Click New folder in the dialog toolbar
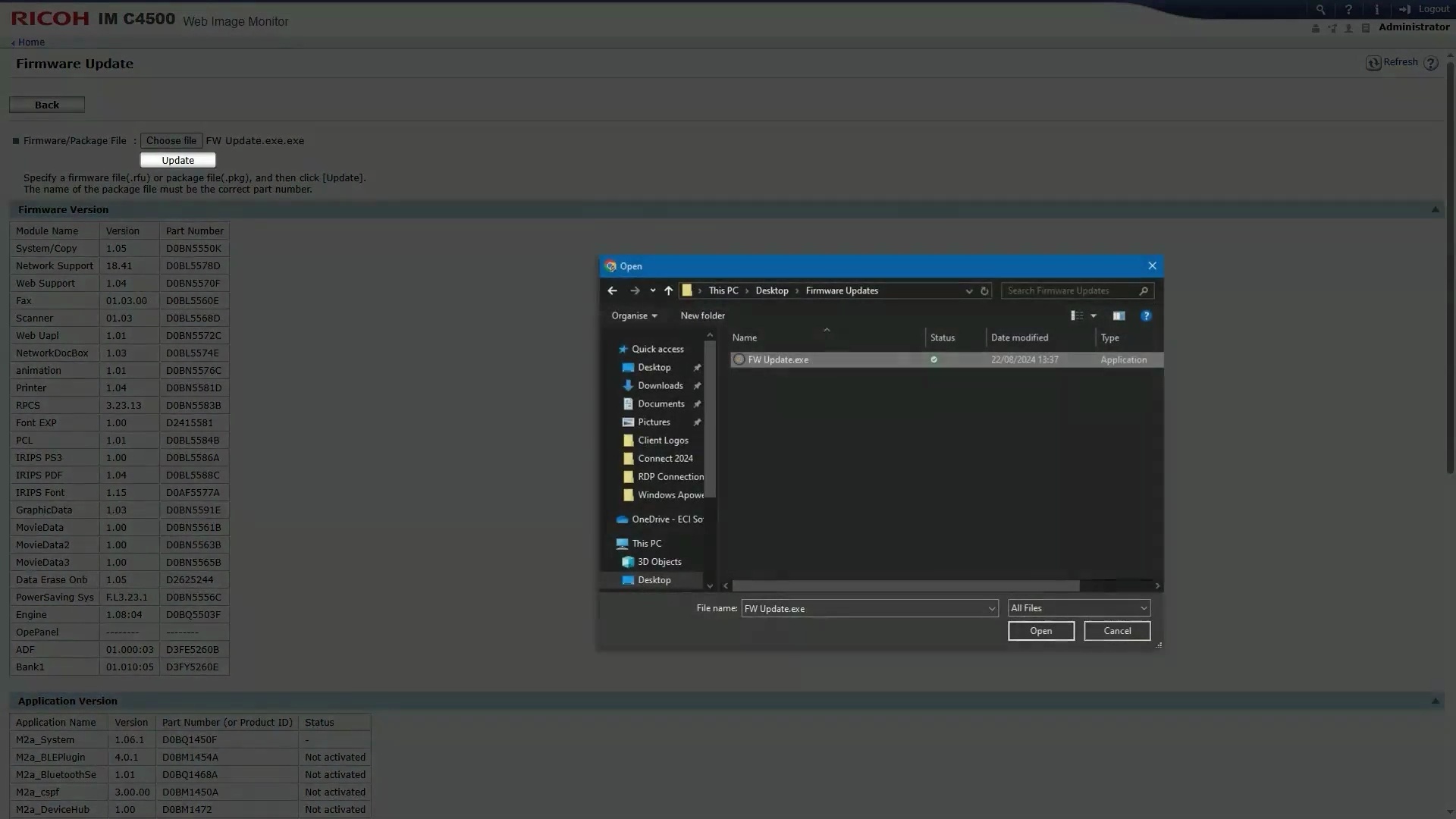The image size is (1456, 819). (702, 315)
